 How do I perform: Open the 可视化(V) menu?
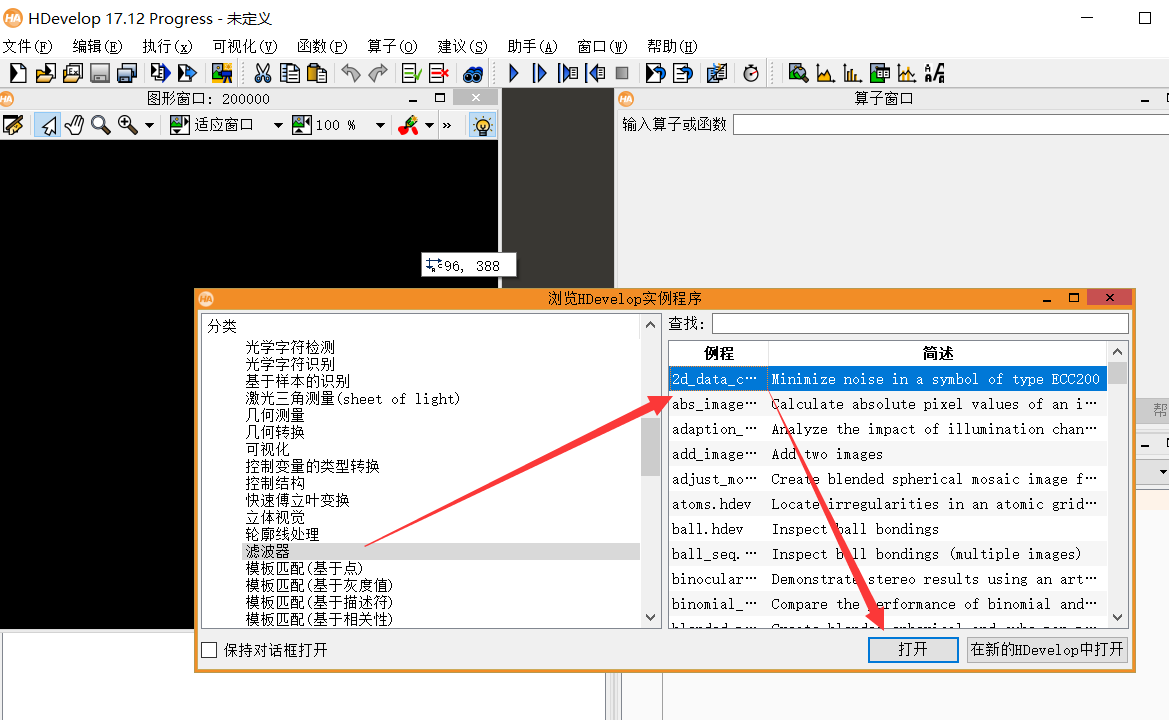coord(246,46)
